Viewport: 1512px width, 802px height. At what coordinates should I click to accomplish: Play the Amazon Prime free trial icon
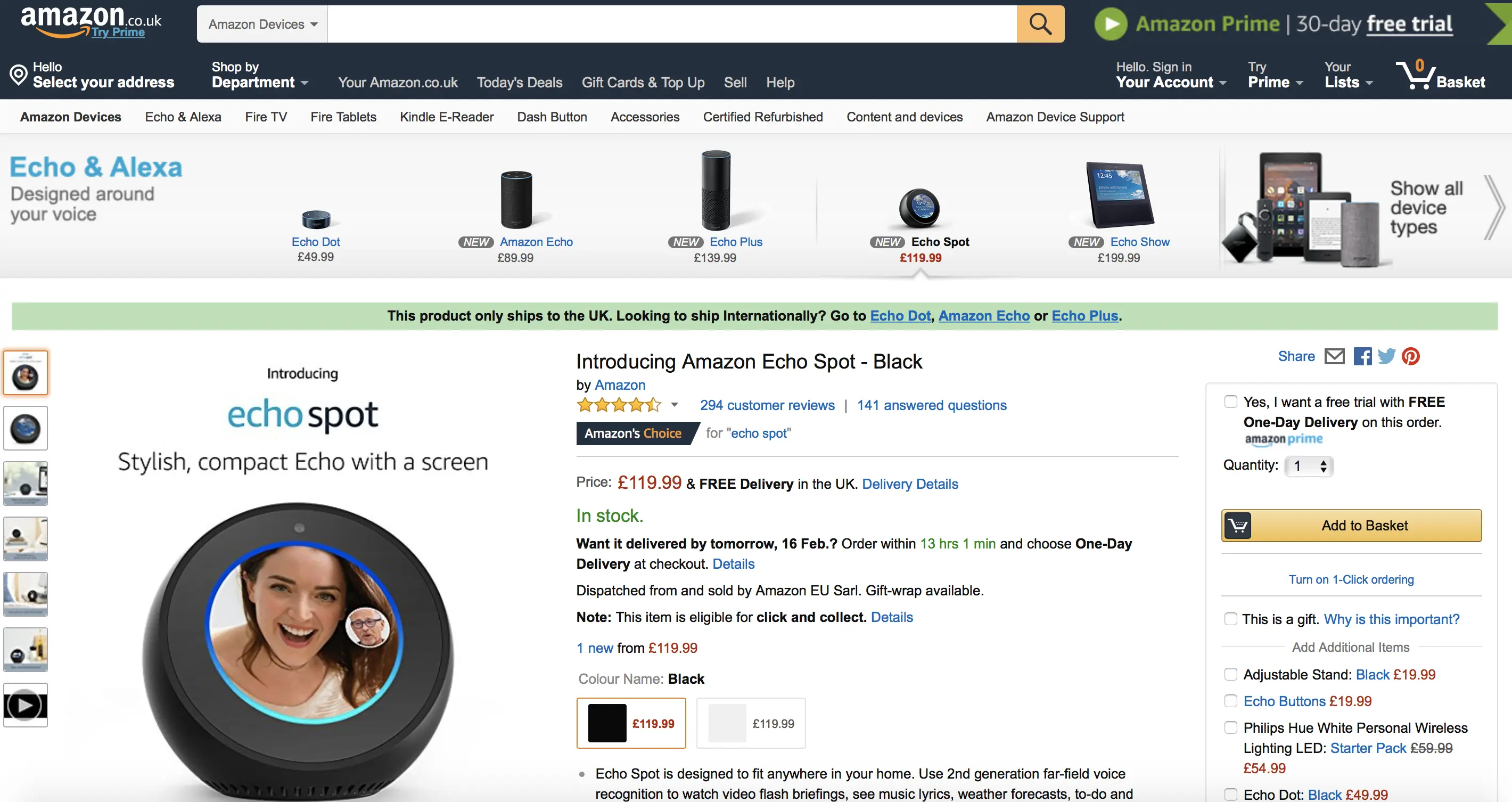[1110, 24]
